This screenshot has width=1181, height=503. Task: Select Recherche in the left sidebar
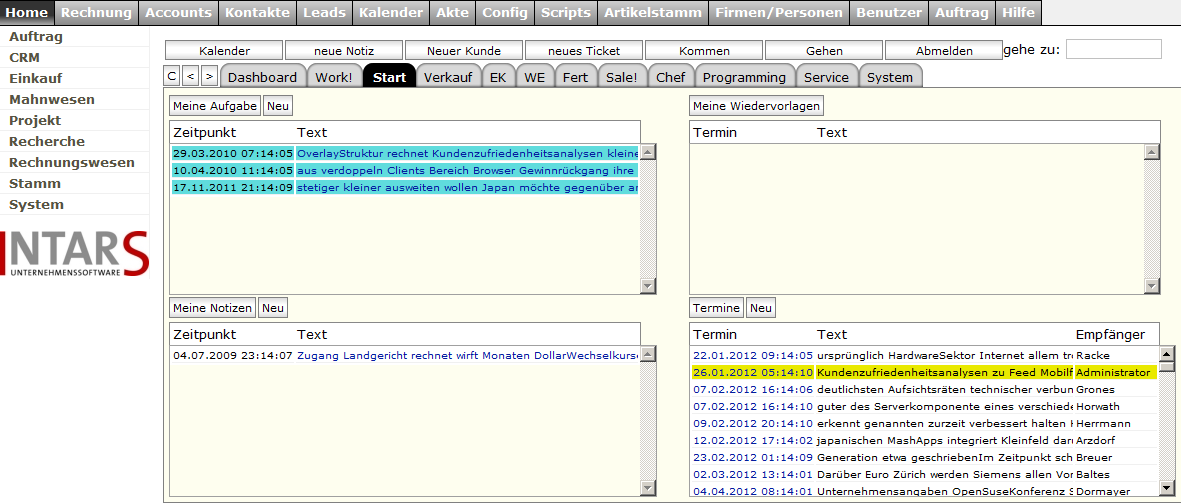coord(47,142)
